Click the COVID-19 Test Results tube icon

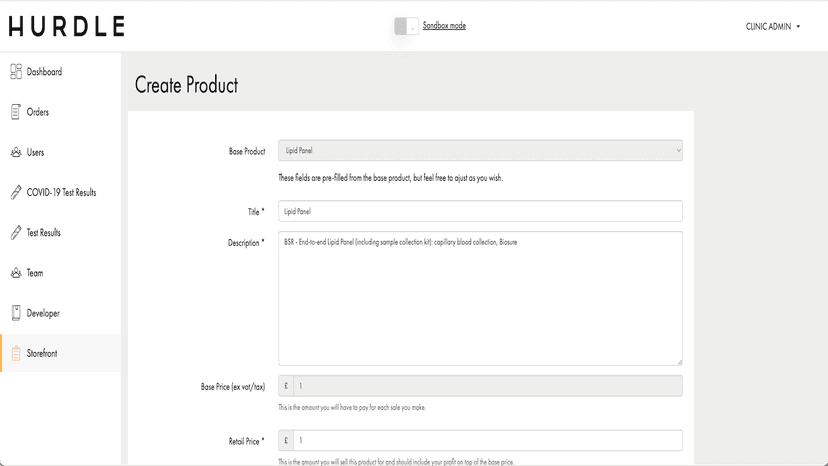(x=16, y=192)
